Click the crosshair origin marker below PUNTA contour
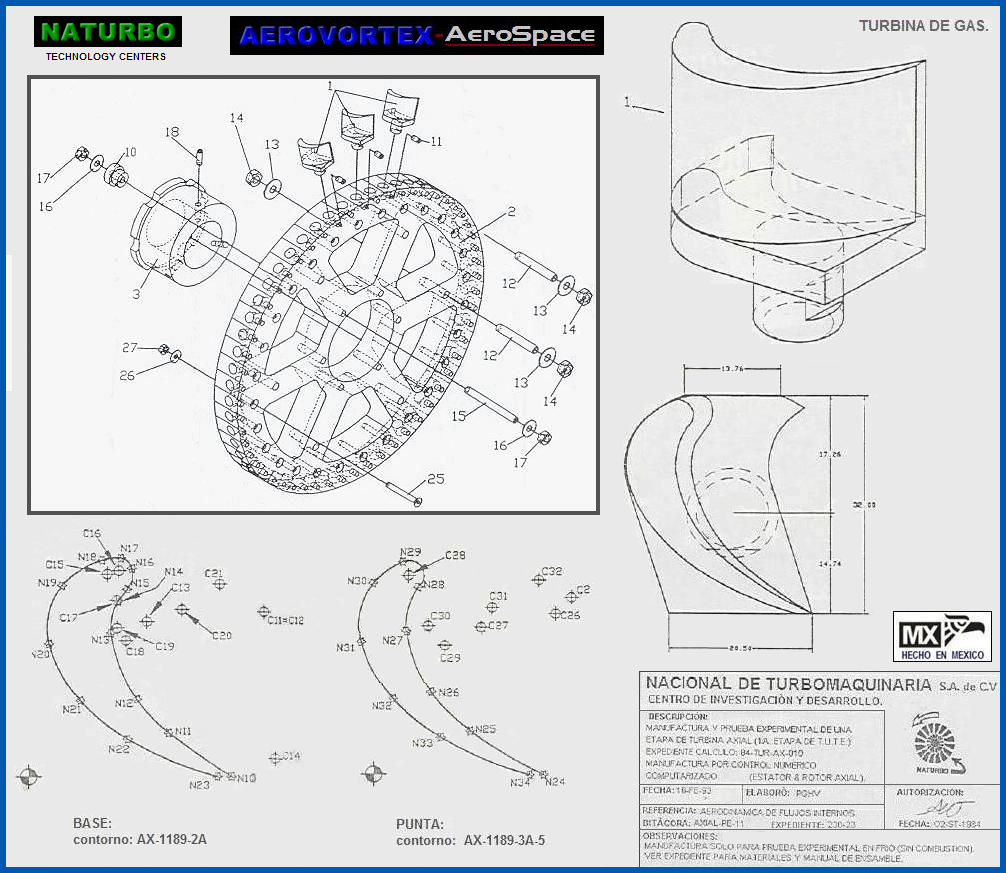Screen dimensions: 1006x873 tap(374, 774)
